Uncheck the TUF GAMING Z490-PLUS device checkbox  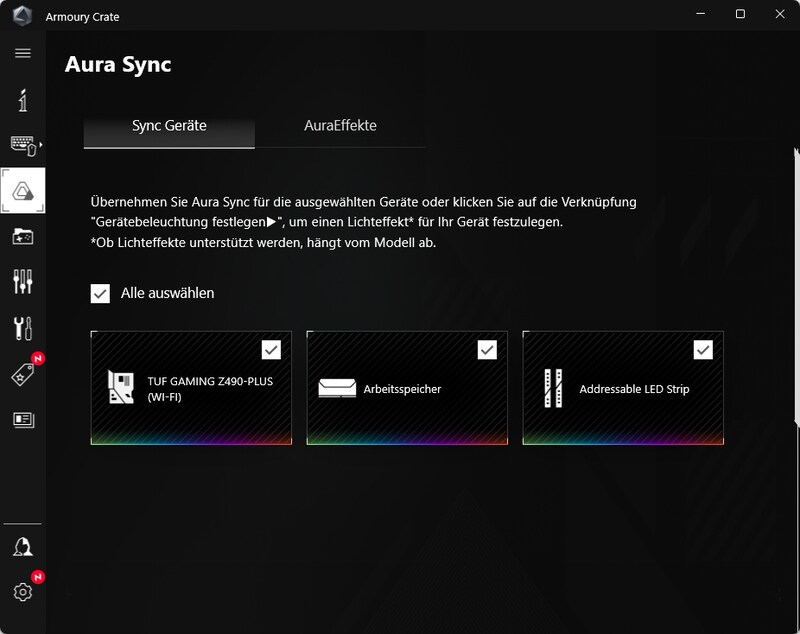click(x=271, y=349)
